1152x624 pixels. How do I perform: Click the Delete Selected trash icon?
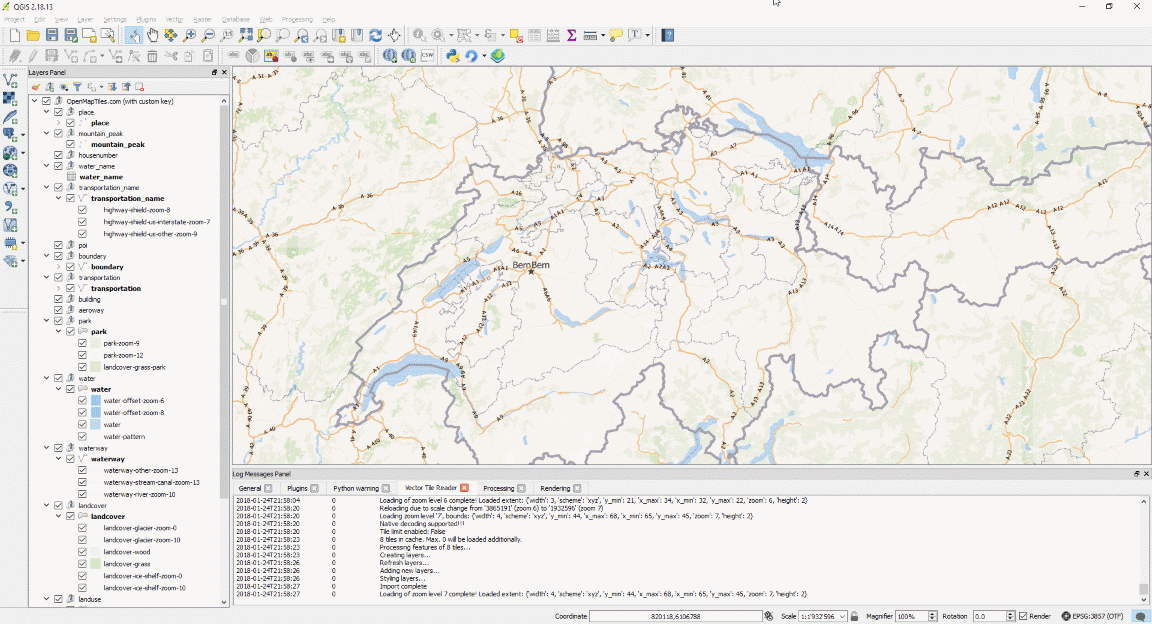pos(152,56)
